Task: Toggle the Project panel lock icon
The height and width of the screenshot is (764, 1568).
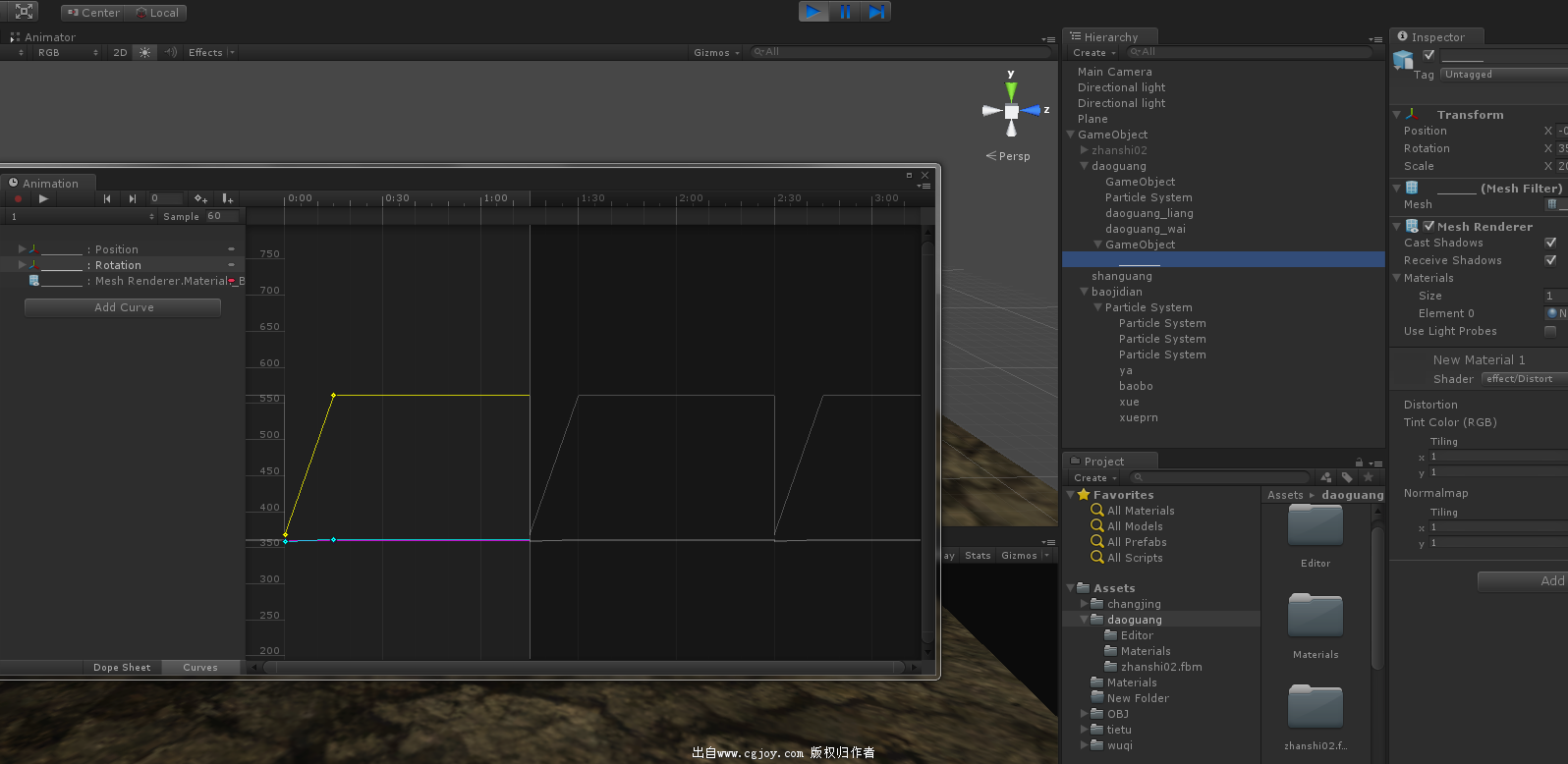Action: [x=1359, y=462]
